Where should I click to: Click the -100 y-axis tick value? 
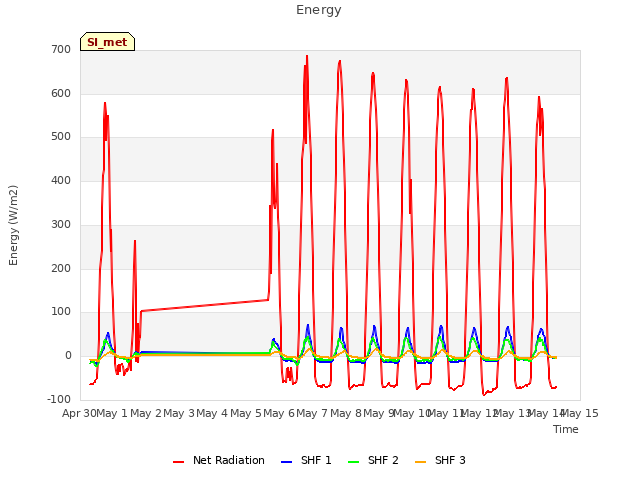[x=59, y=399]
